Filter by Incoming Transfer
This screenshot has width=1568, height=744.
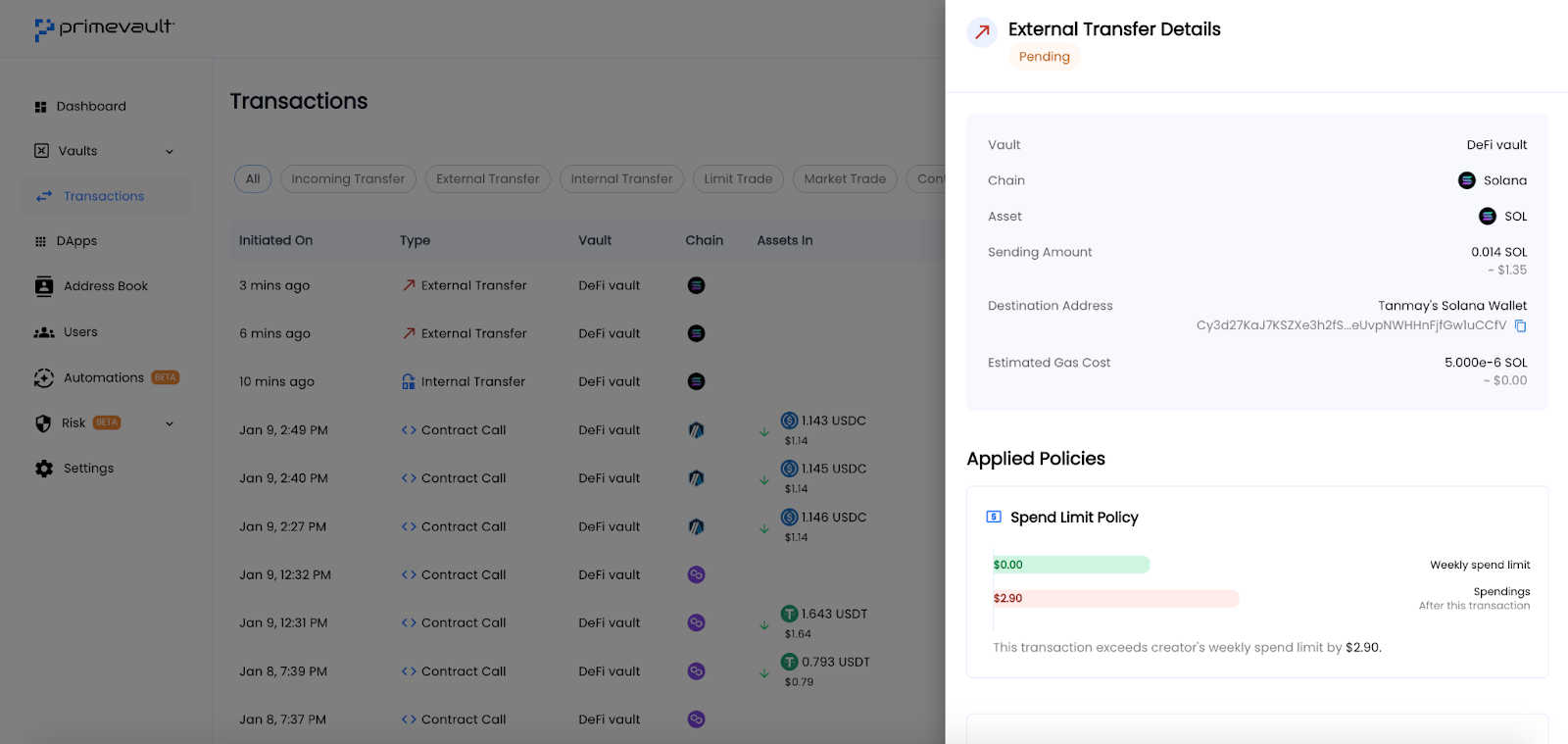click(x=348, y=179)
